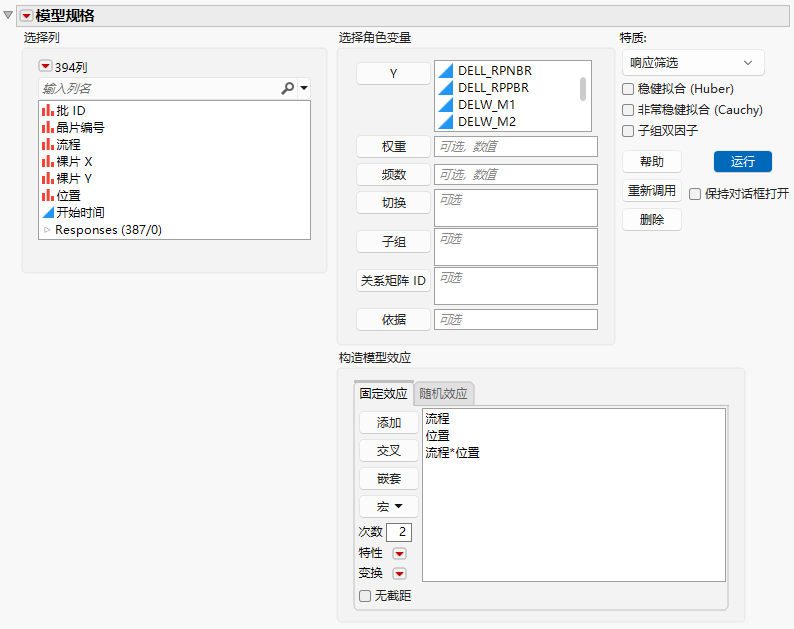
Task: Enable the 无截距 checkbox
Action: [x=365, y=596]
